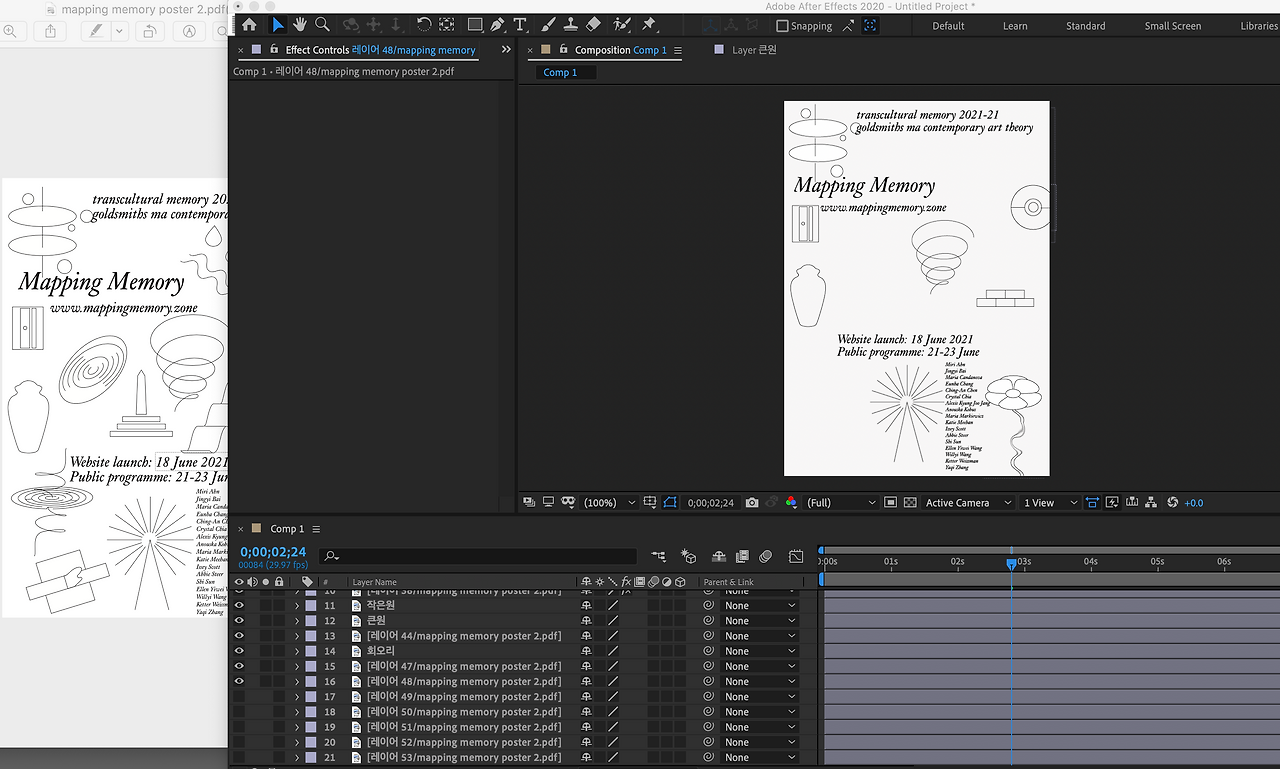Image resolution: width=1280 pixels, height=769 pixels.
Task: Select the Zoom magnifier tool
Action: [322, 24]
